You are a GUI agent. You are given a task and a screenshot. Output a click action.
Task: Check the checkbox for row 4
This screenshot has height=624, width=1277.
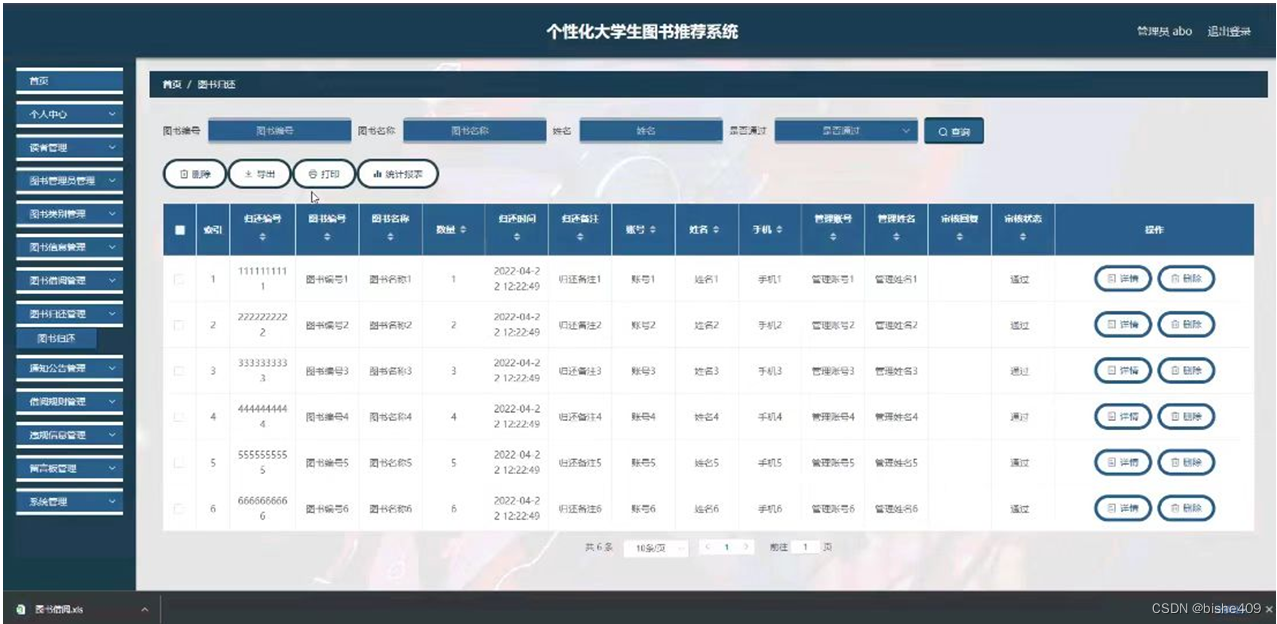(x=180, y=416)
